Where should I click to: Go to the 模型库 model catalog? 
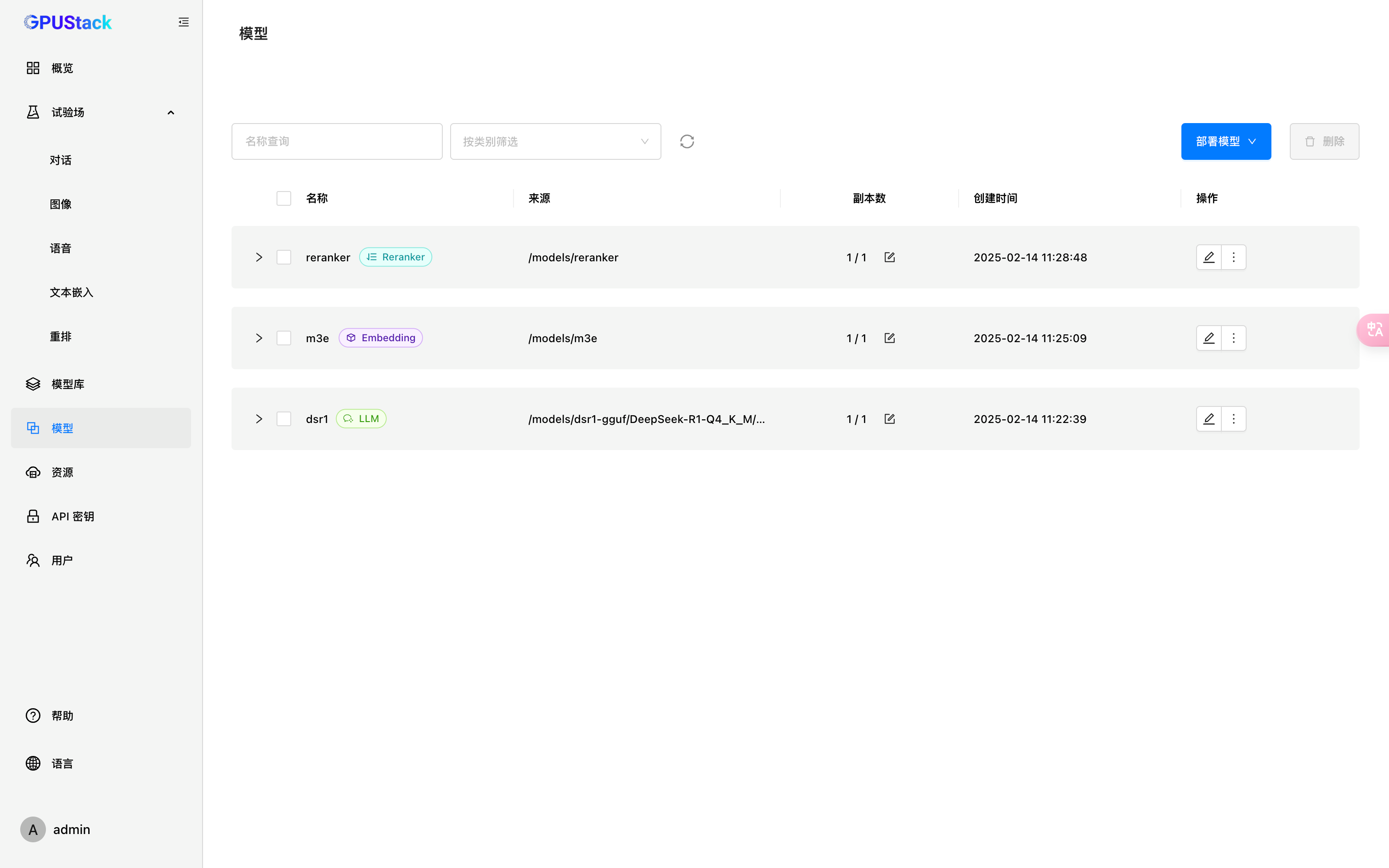101,384
